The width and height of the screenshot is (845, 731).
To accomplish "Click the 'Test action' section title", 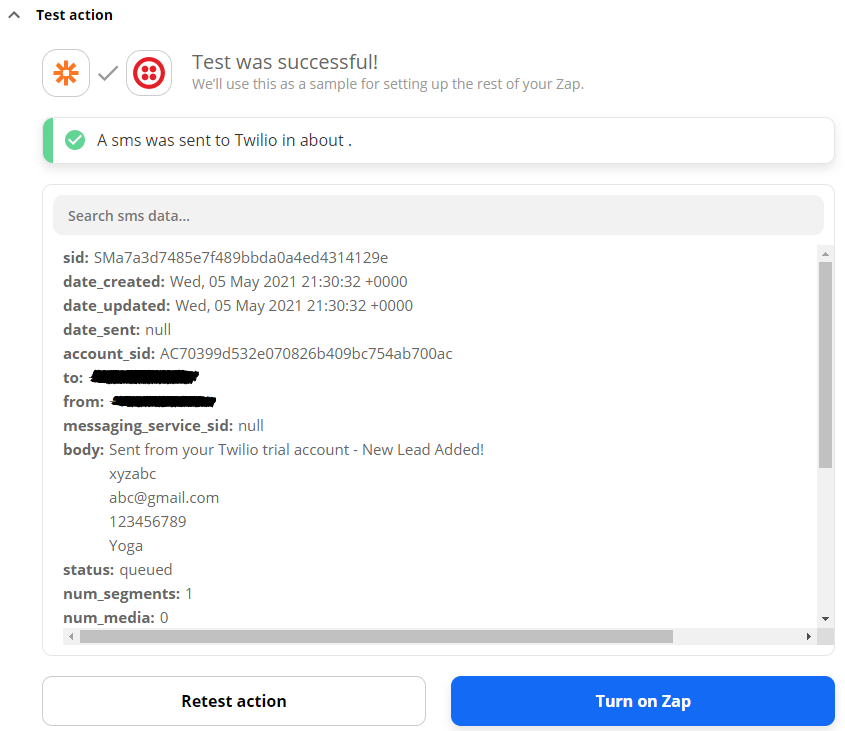I will [74, 15].
